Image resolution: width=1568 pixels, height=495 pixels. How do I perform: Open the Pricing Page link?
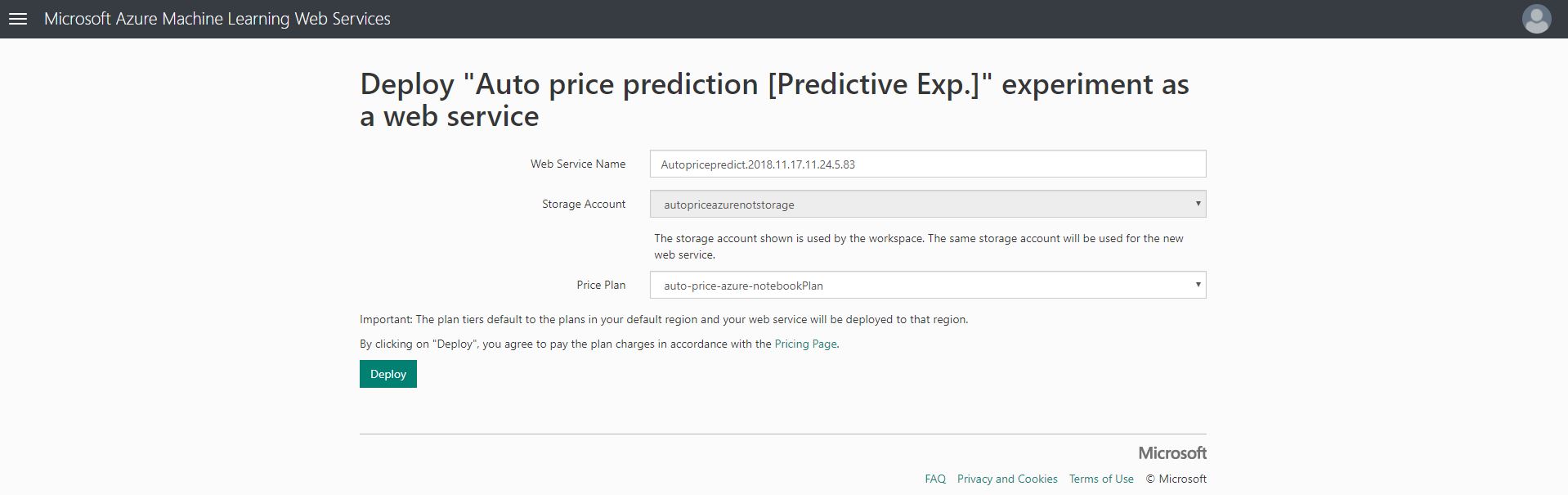coord(805,344)
